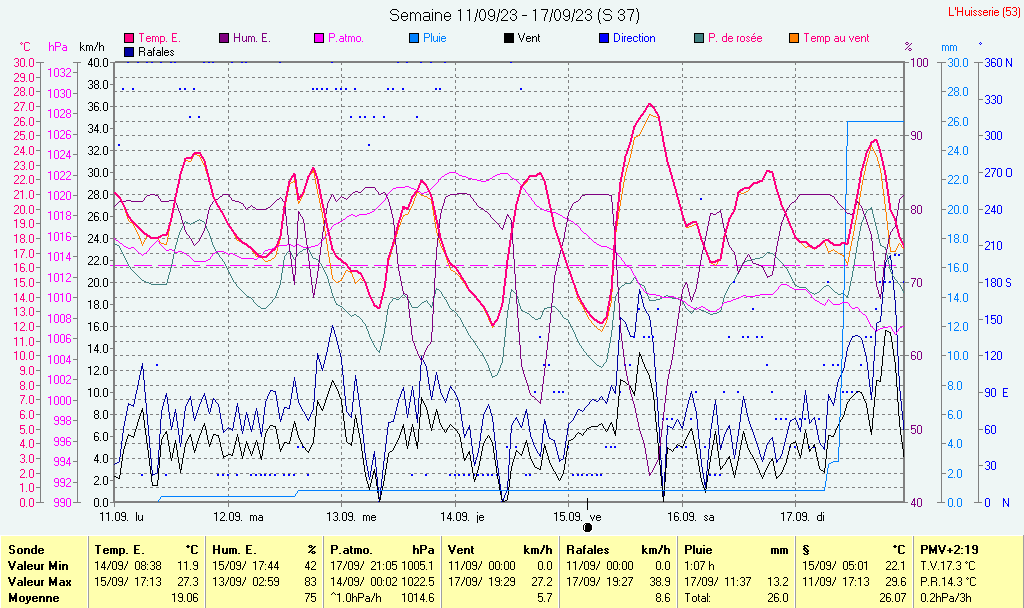Select the minimum pressure entry '17/09/ 21:05'
This screenshot has height=608, width=1024.
364,566
